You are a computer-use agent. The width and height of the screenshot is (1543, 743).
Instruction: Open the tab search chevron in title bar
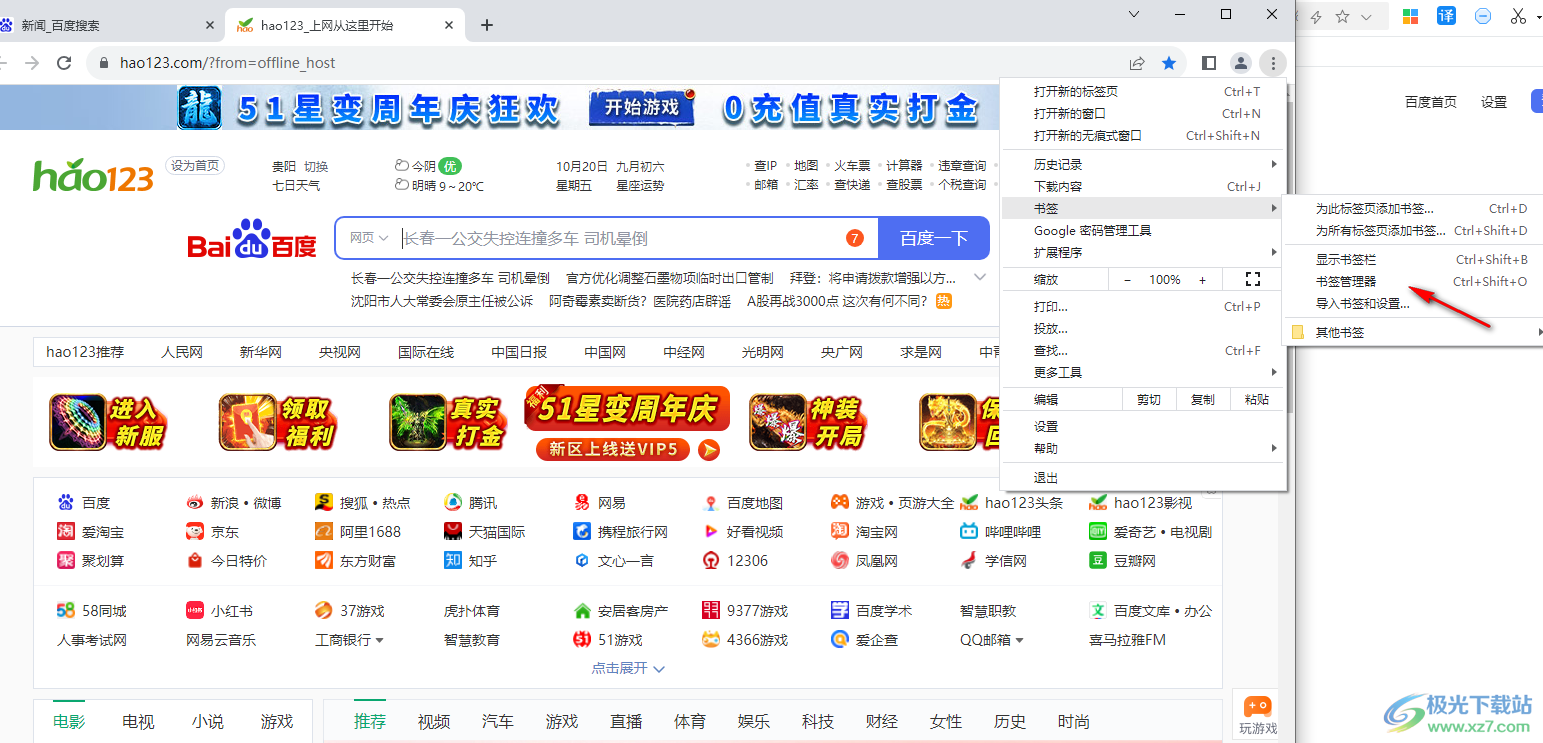tap(1134, 14)
